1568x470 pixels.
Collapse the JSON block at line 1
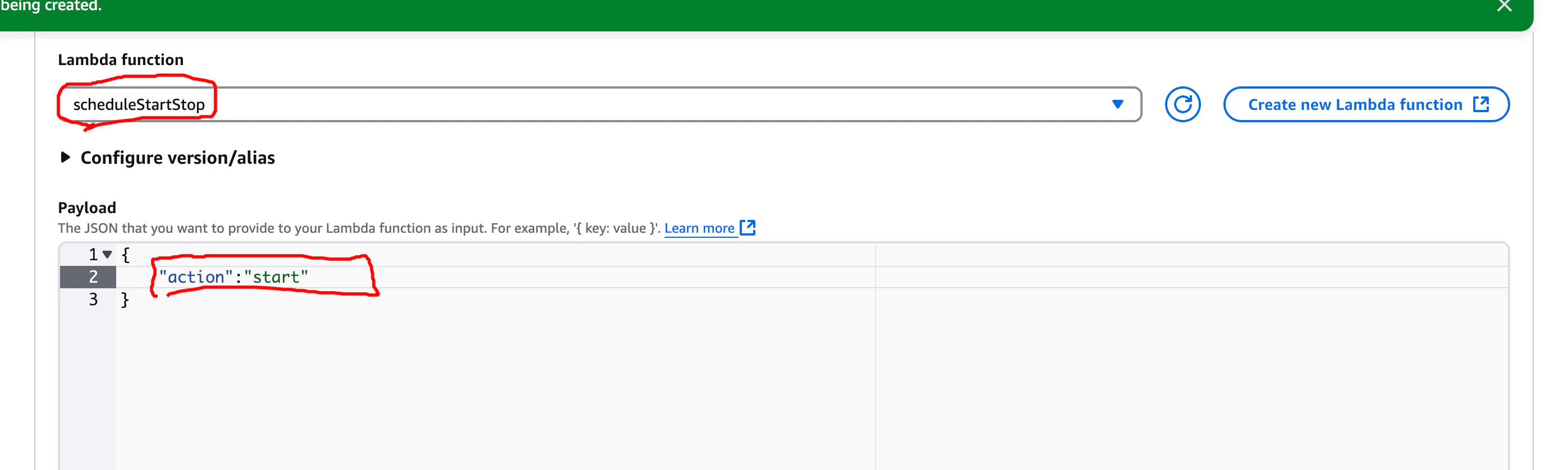coord(108,255)
